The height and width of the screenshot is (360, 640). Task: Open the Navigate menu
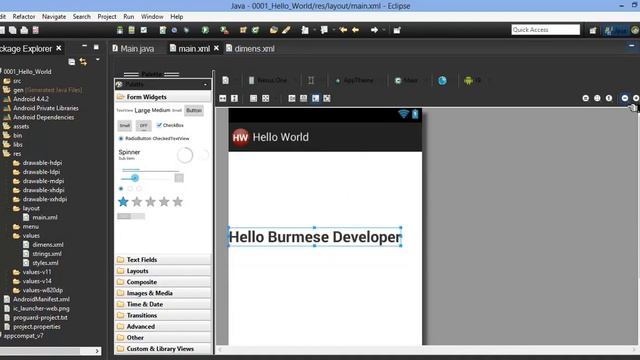pos(54,16)
